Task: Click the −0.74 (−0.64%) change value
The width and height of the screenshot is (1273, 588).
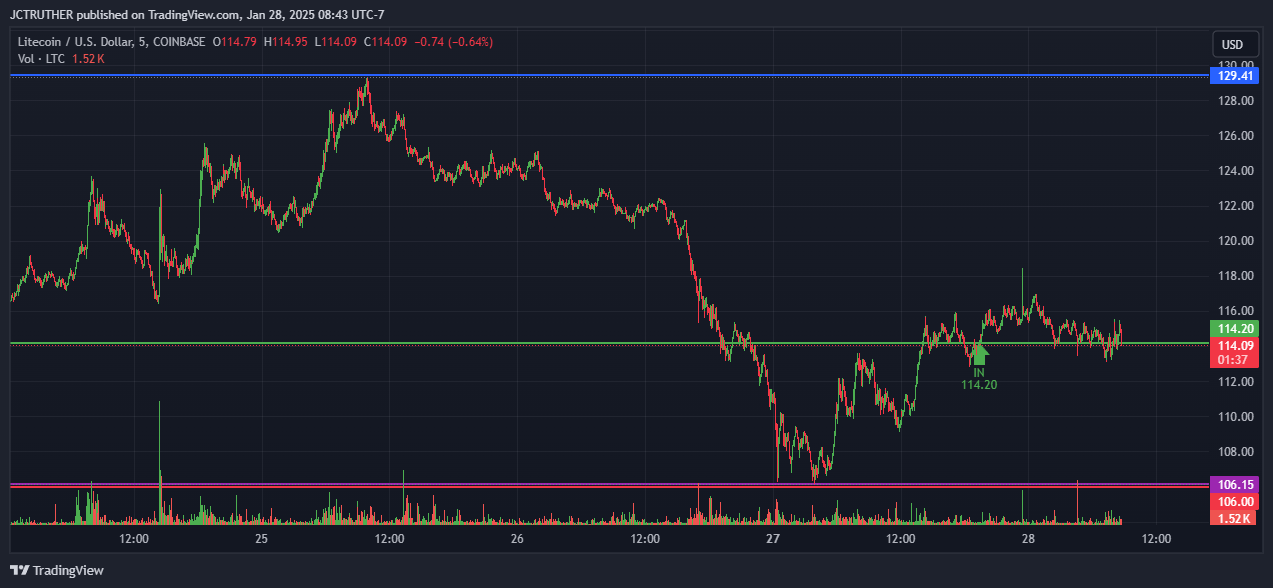Action: pyautogui.click(x=455, y=42)
